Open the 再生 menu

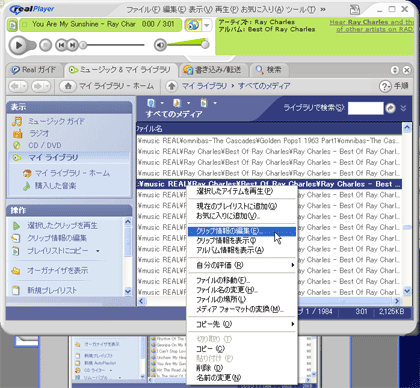(x=226, y=10)
